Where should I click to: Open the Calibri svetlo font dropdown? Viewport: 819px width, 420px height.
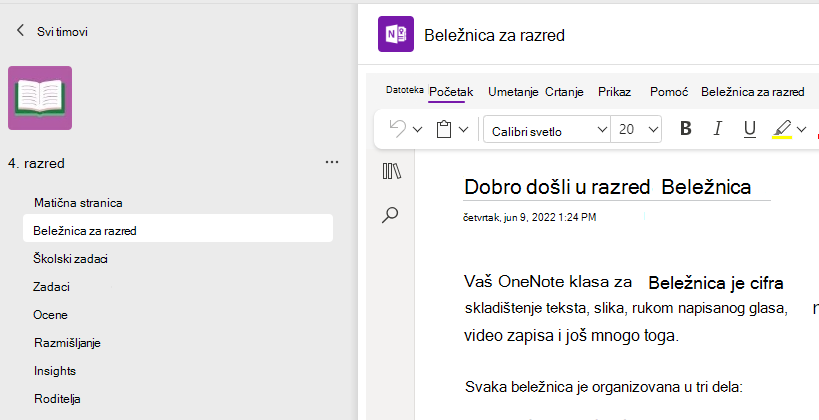tap(547, 130)
